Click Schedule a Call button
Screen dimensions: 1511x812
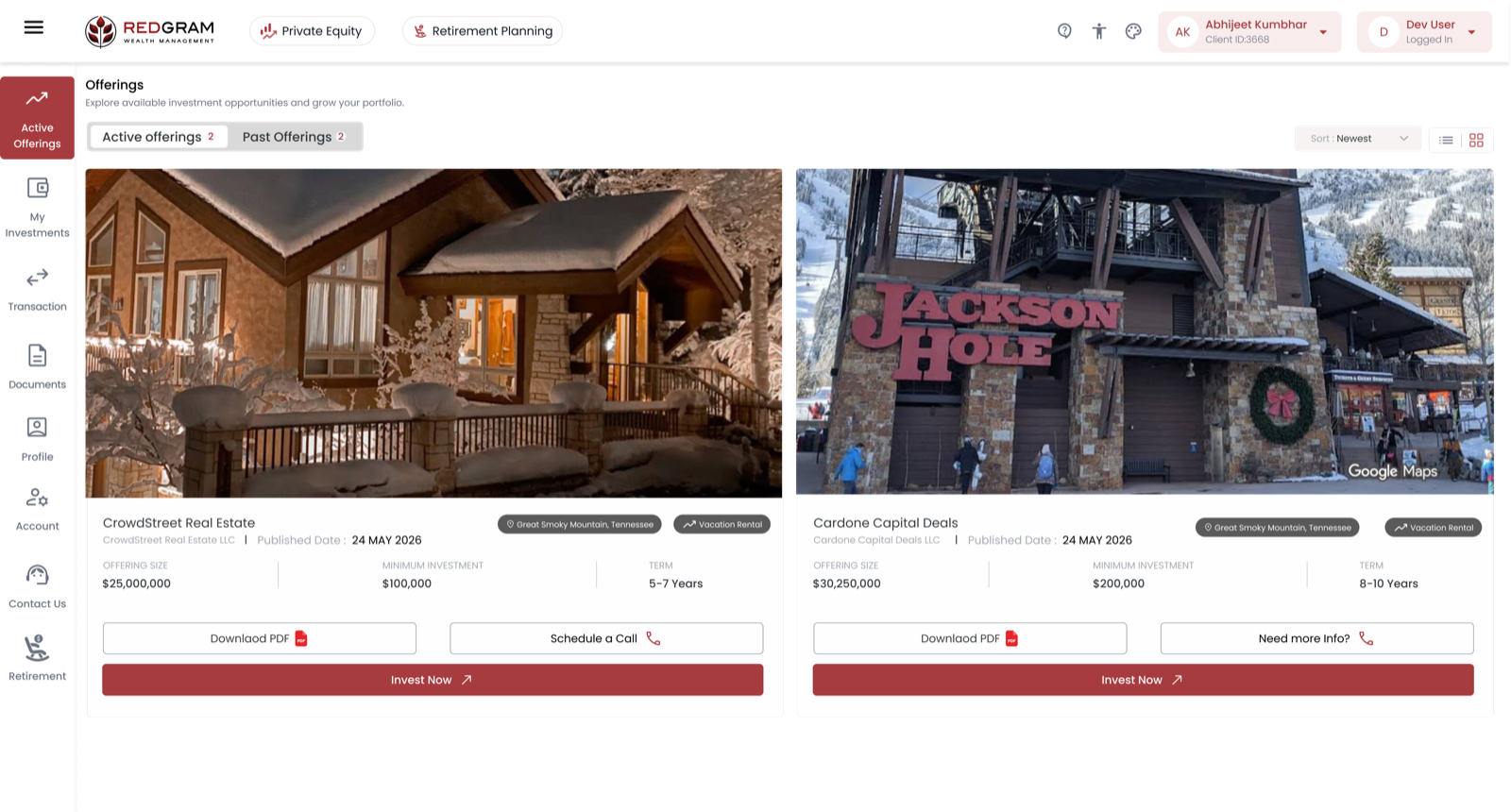[606, 638]
